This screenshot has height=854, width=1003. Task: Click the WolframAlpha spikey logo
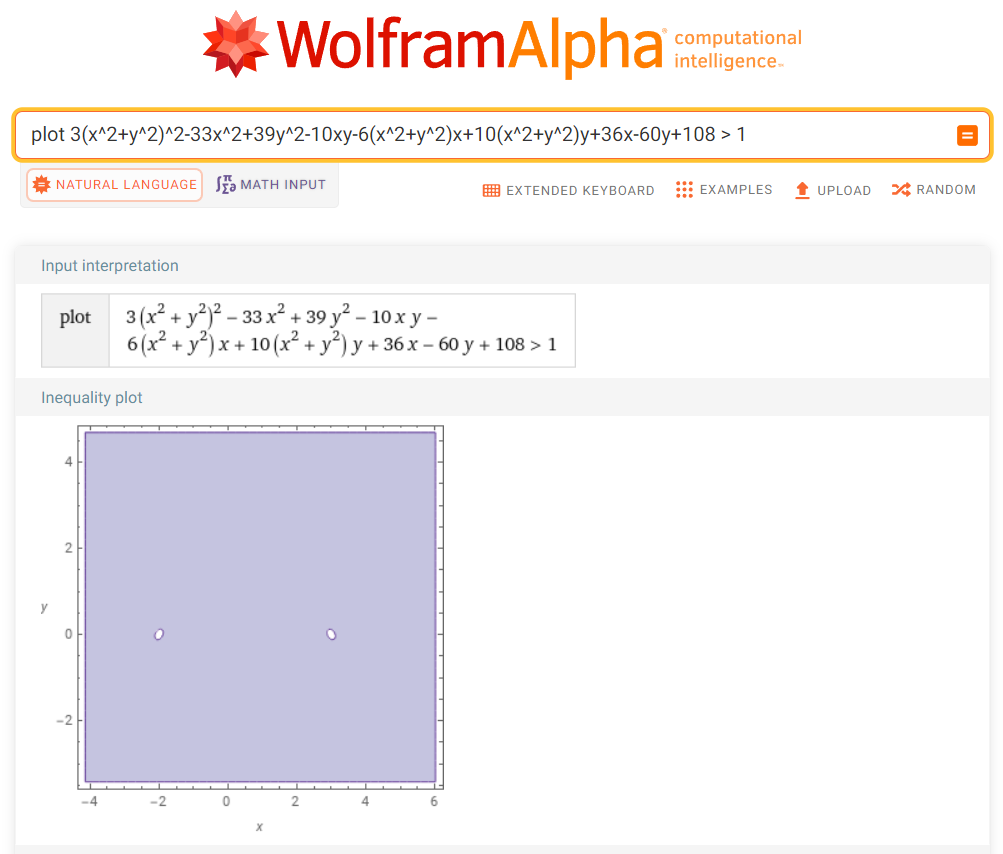[x=234, y=42]
